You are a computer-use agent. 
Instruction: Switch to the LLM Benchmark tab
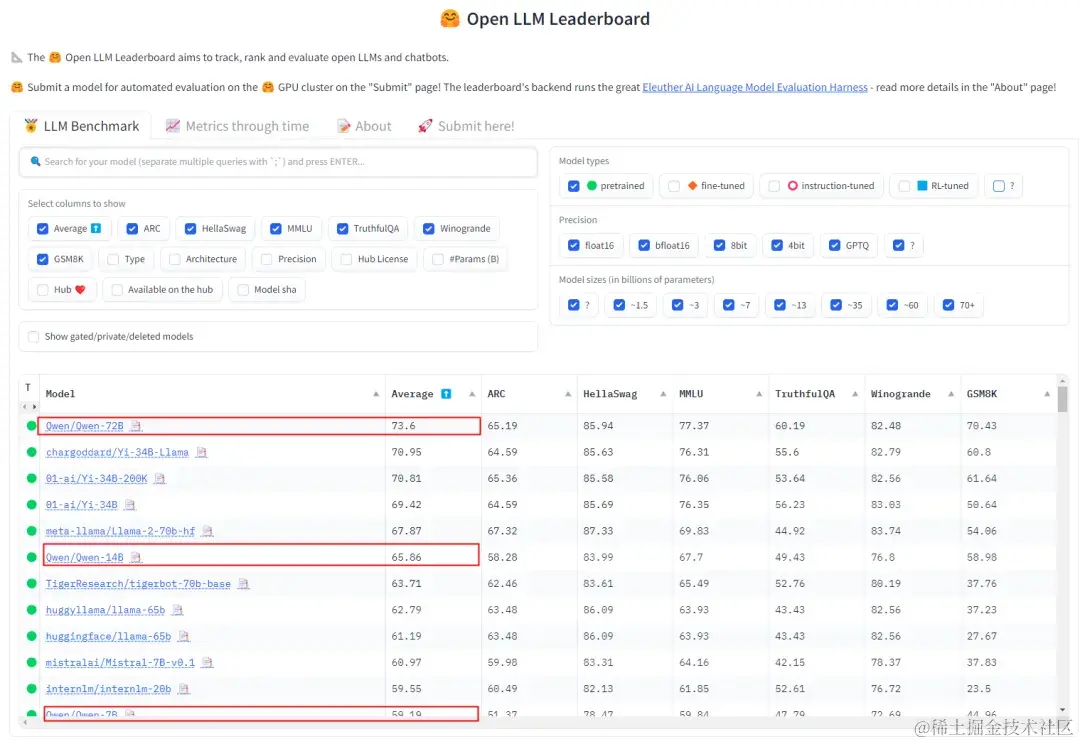coord(81,126)
